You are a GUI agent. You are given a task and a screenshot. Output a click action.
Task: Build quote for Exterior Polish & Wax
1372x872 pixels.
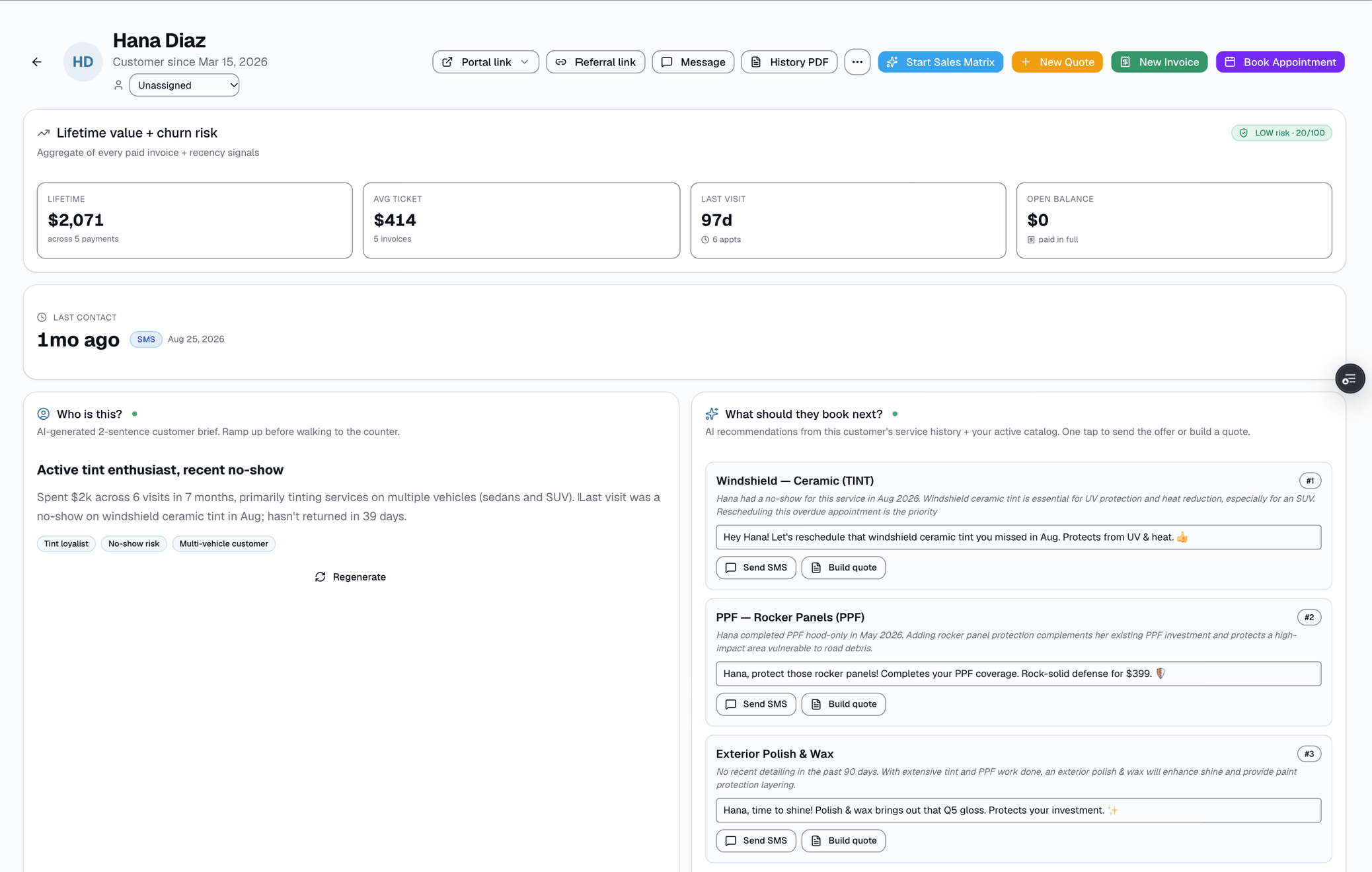[x=843, y=841]
